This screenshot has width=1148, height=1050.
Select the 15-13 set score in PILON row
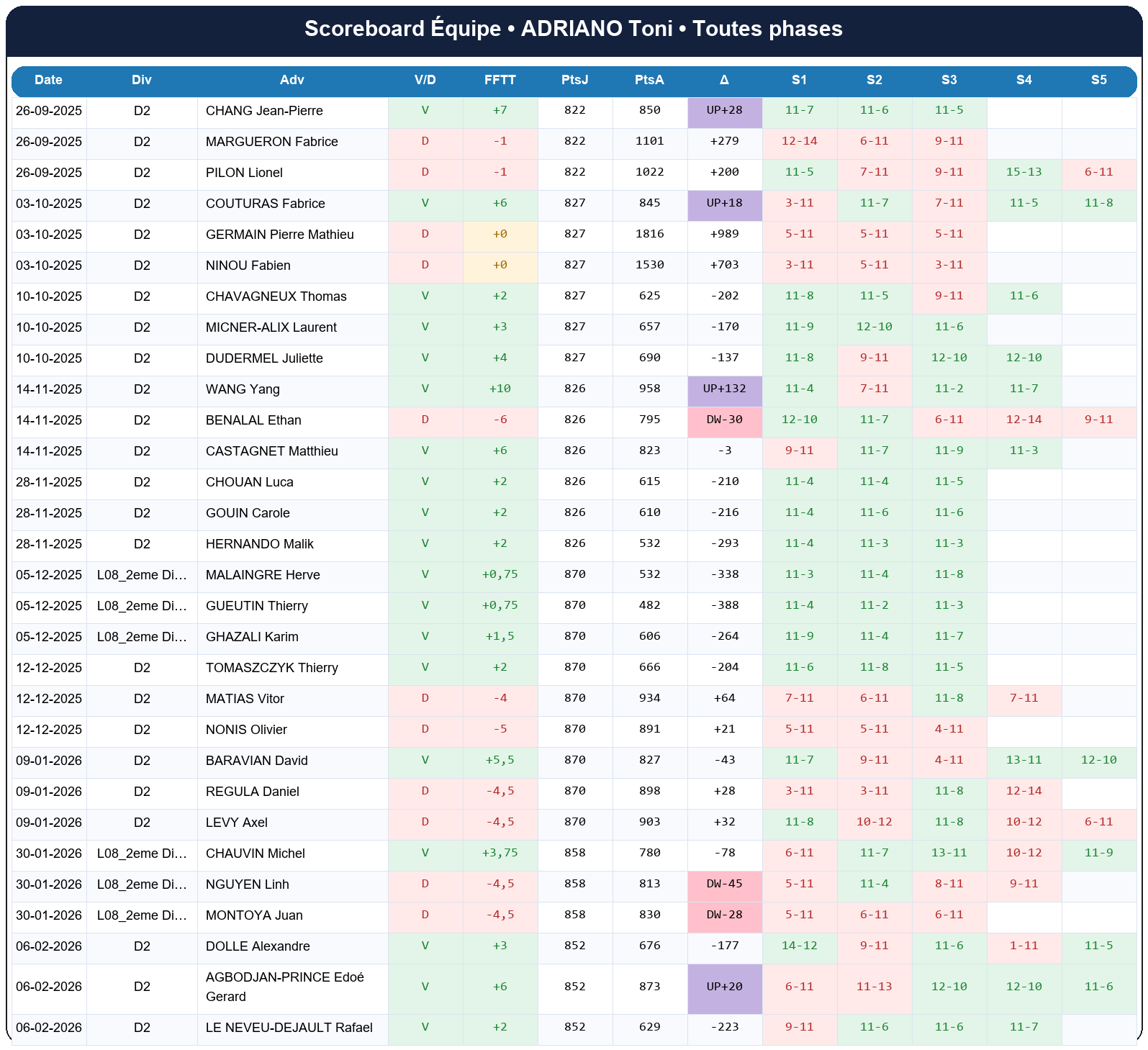click(x=1024, y=173)
